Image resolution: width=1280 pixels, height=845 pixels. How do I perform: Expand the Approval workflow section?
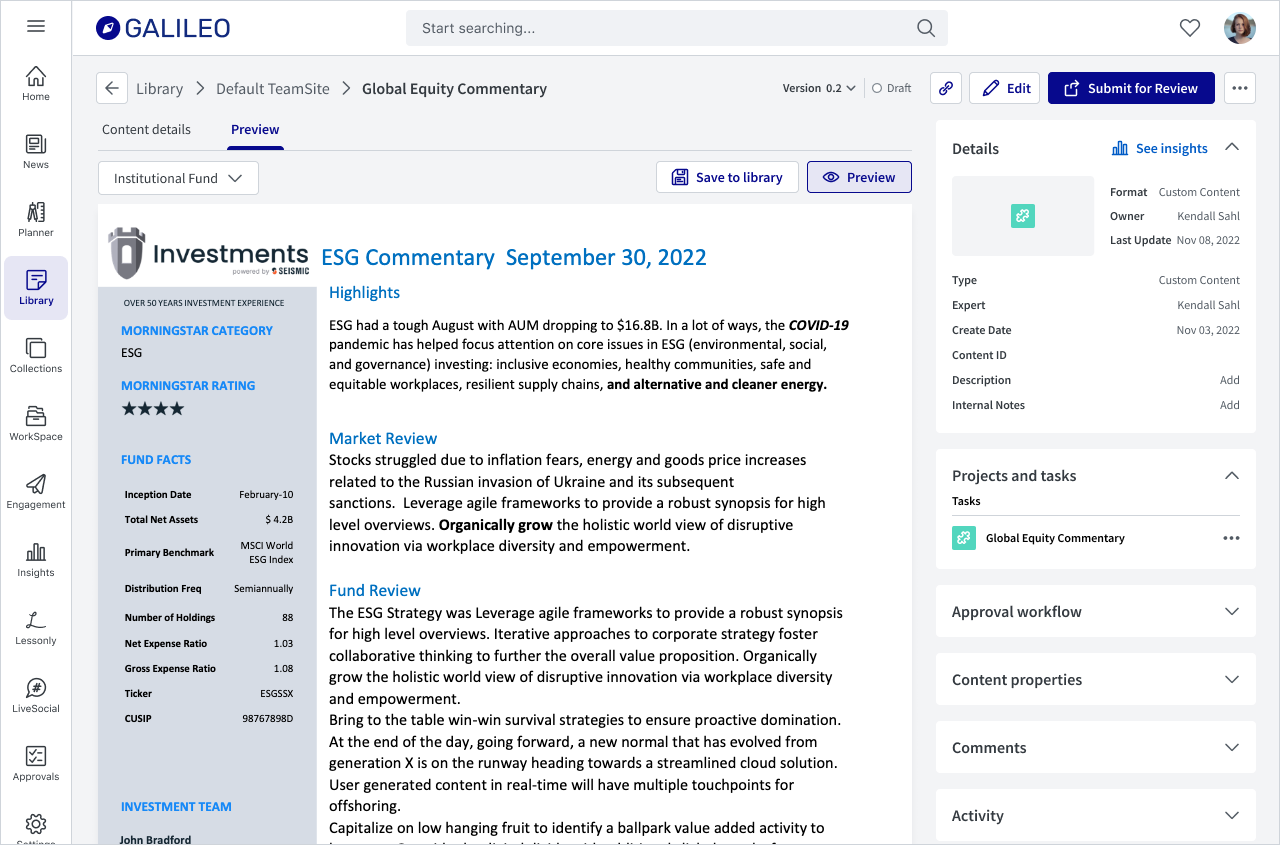point(1095,612)
